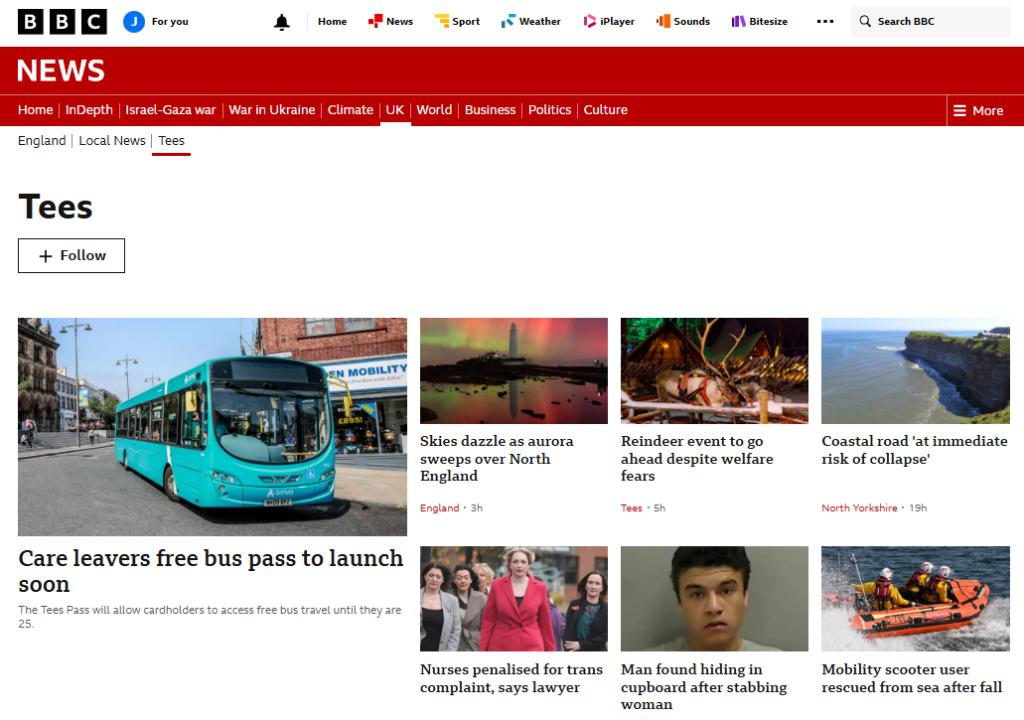Go to BBC Sport in top navigation
Screen dimensions: 1024x720
(x=457, y=22)
